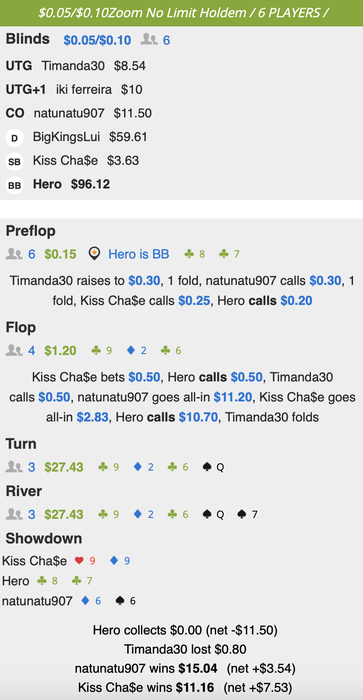Screen dimensions: 363x700
Task: Click the players icon in Turn row
Action: 14,467
